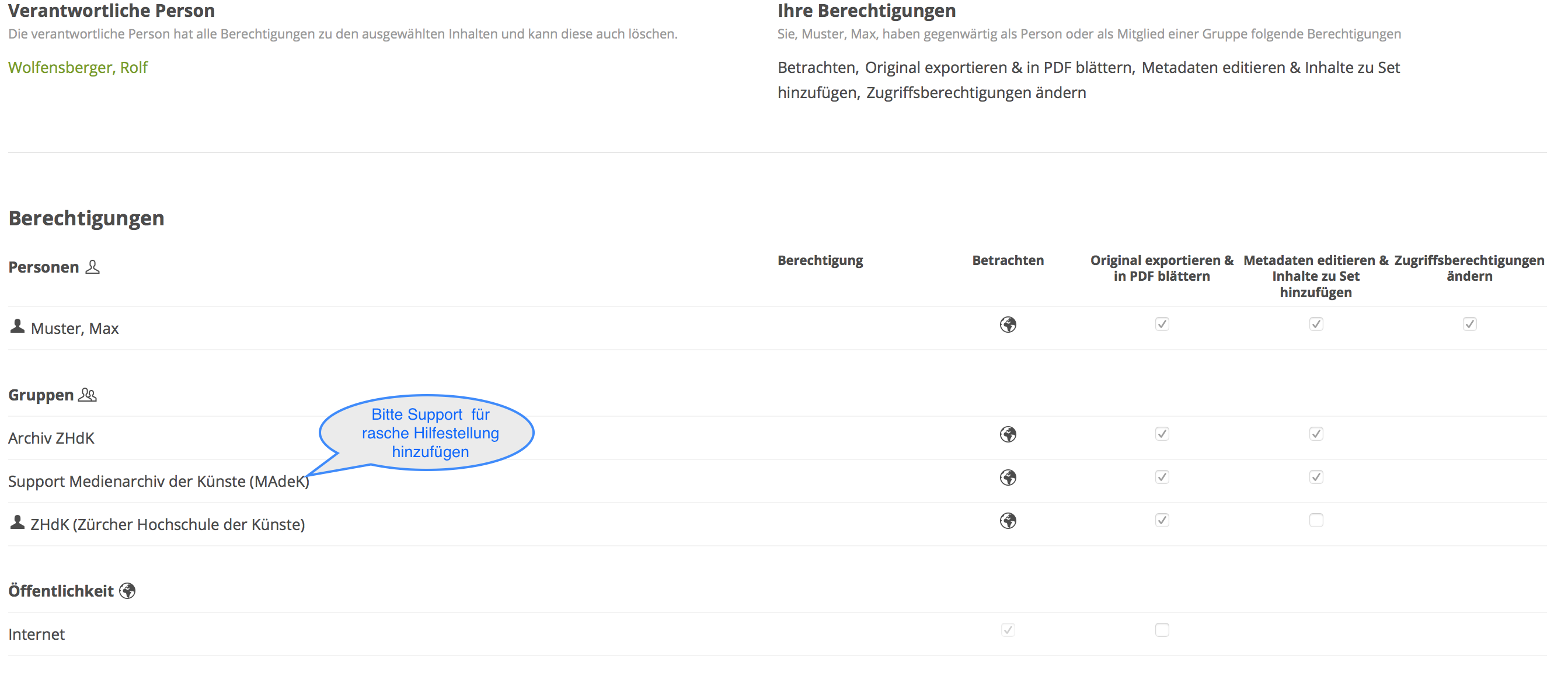Open Wolfensberger, Rolf profile link
The width and height of the screenshot is (1568, 697).
click(x=78, y=67)
